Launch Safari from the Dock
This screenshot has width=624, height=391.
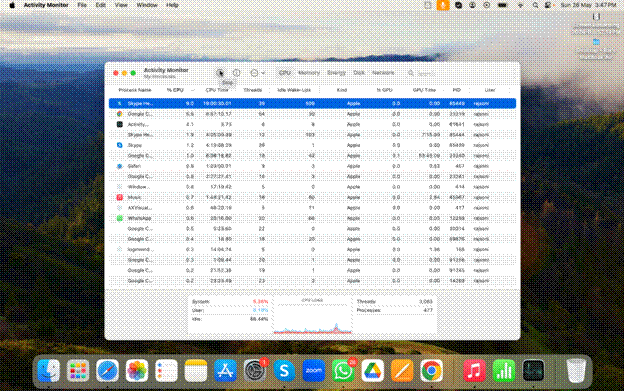click(107, 371)
